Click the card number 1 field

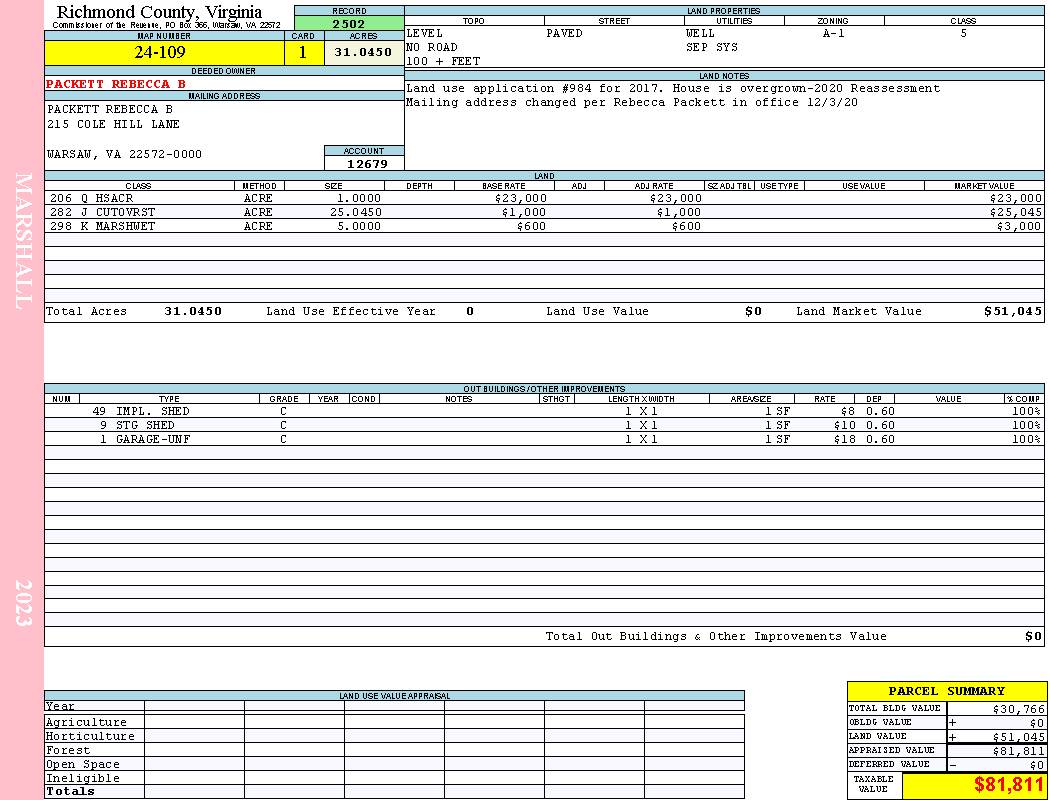pos(303,52)
